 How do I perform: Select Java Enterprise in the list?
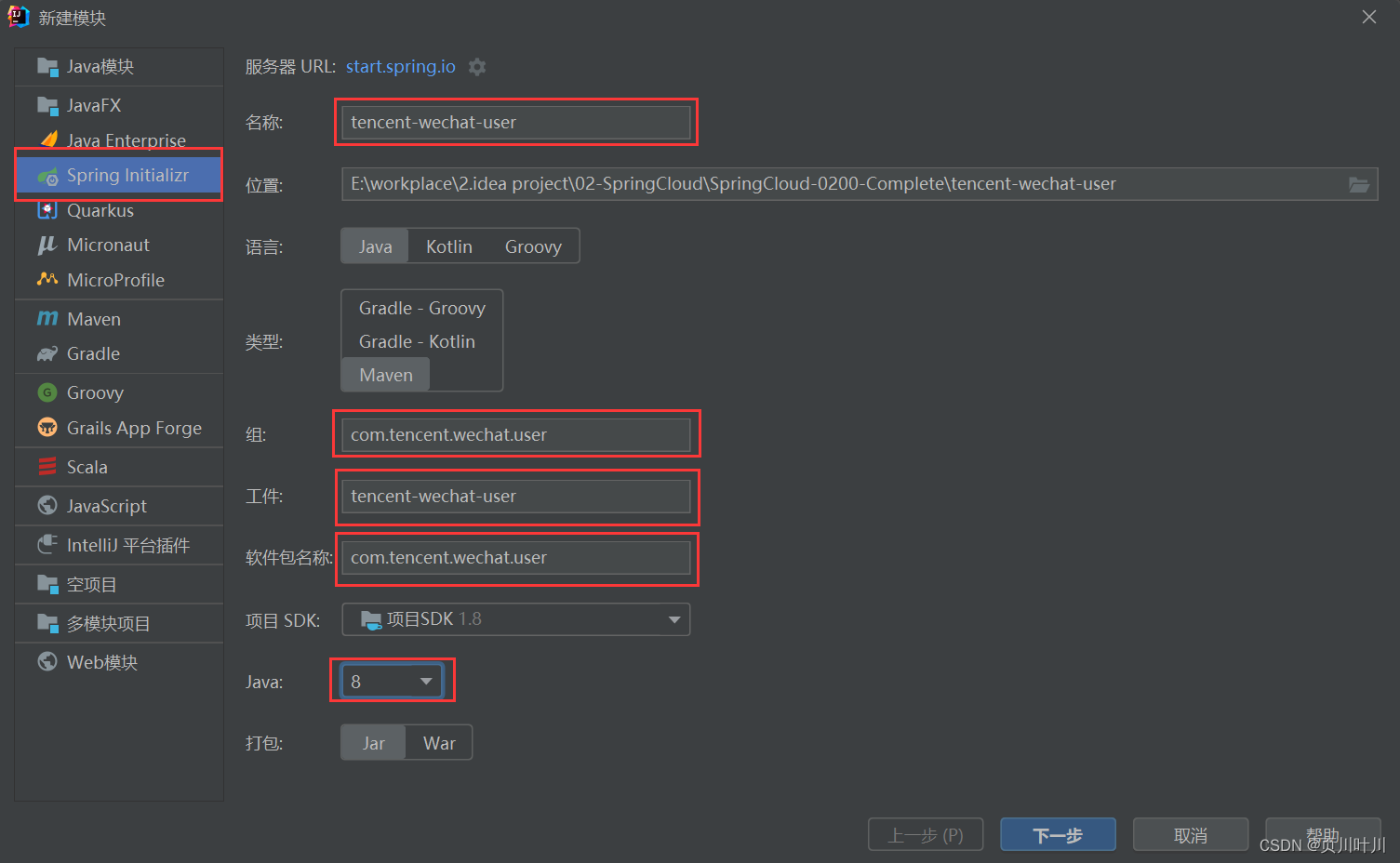[x=119, y=139]
